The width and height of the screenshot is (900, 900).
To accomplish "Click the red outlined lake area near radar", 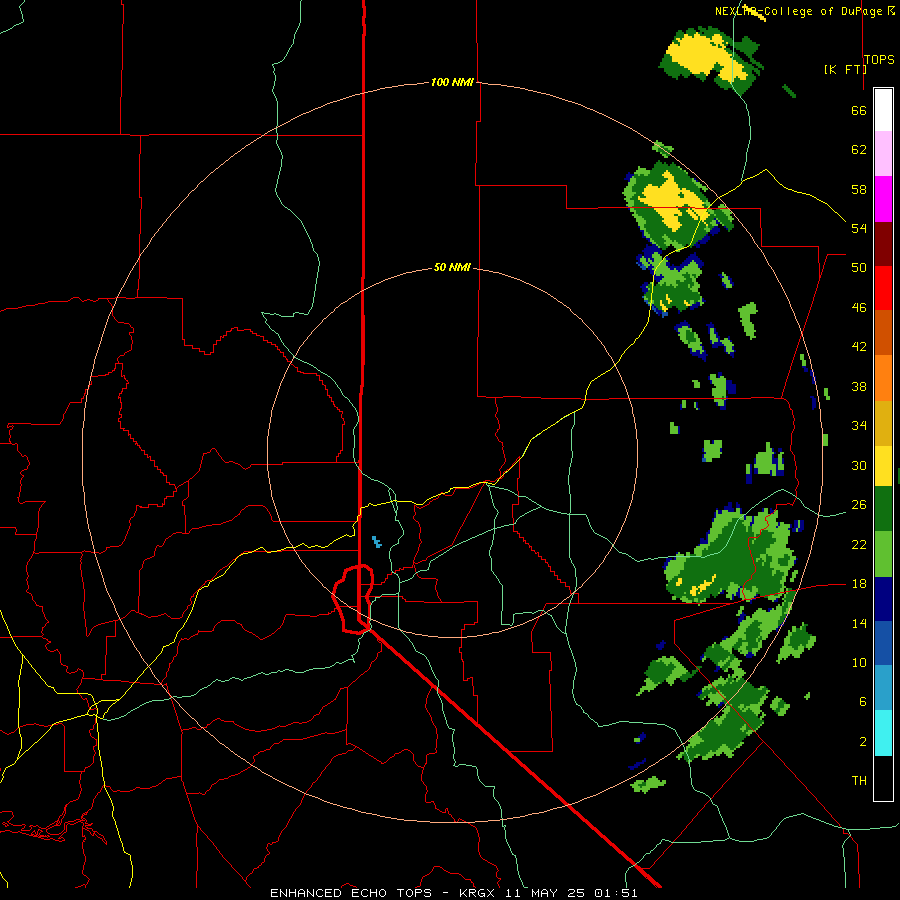I will pos(354,599).
